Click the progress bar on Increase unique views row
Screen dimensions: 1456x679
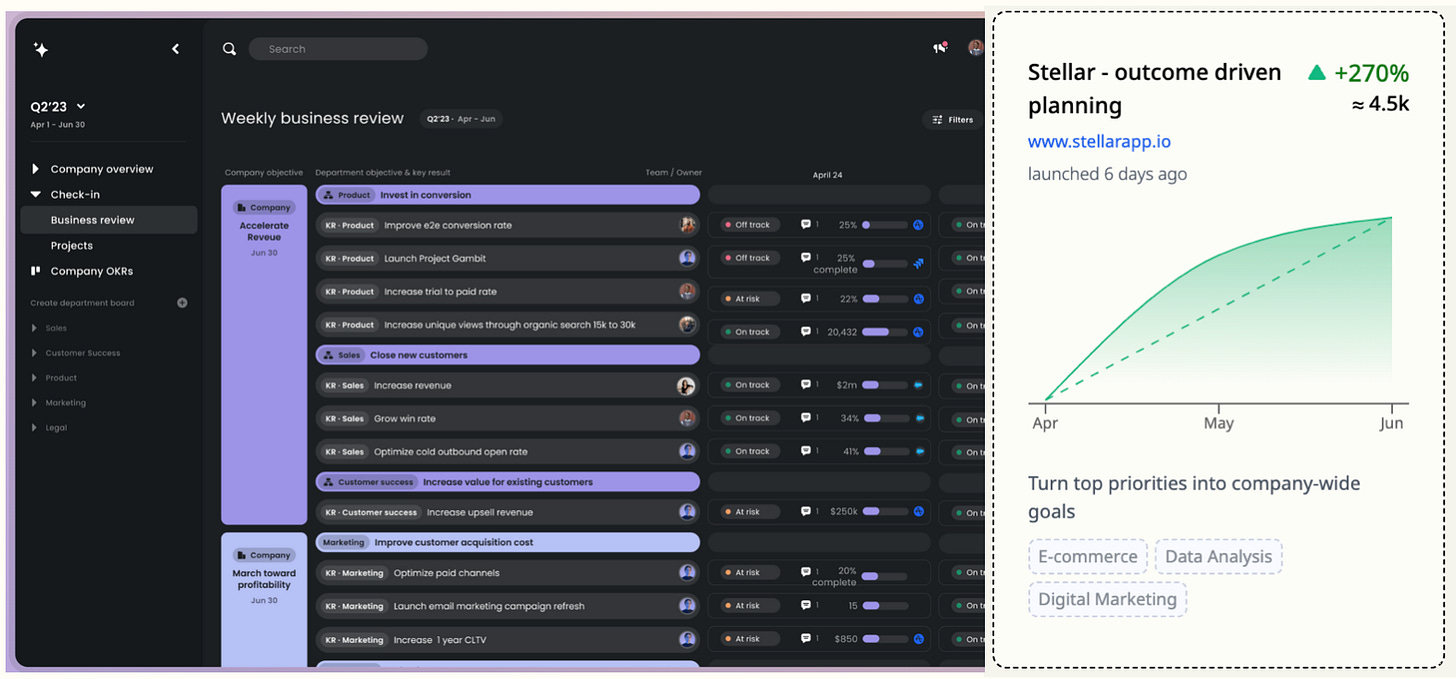[884, 332]
